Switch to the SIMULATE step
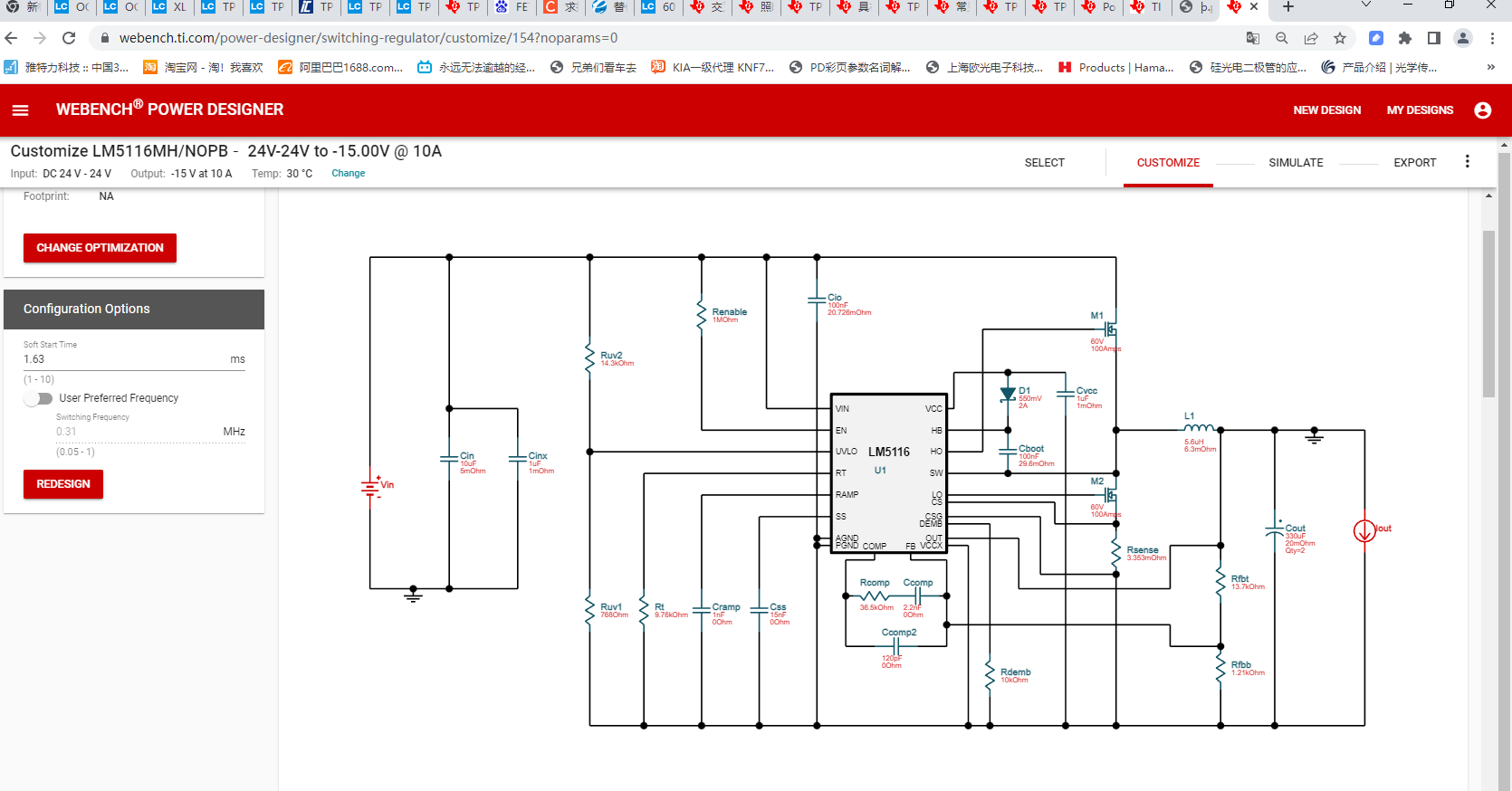 click(1296, 163)
